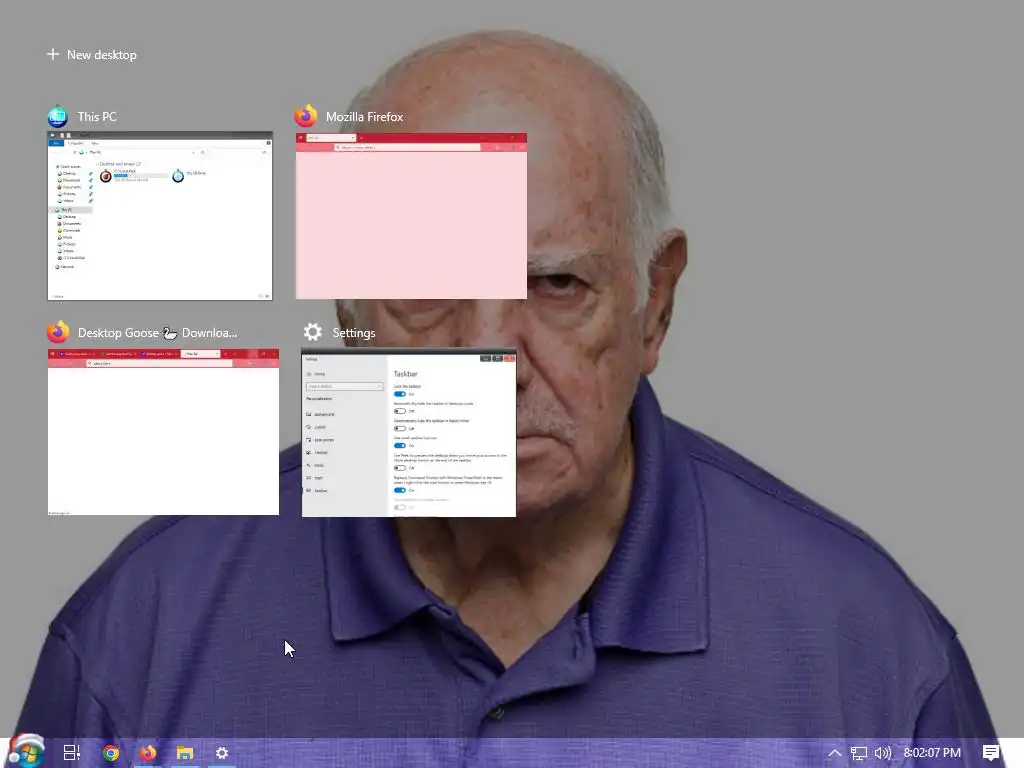Open the Start menu orb
This screenshot has height=768, width=1024.
26,751
